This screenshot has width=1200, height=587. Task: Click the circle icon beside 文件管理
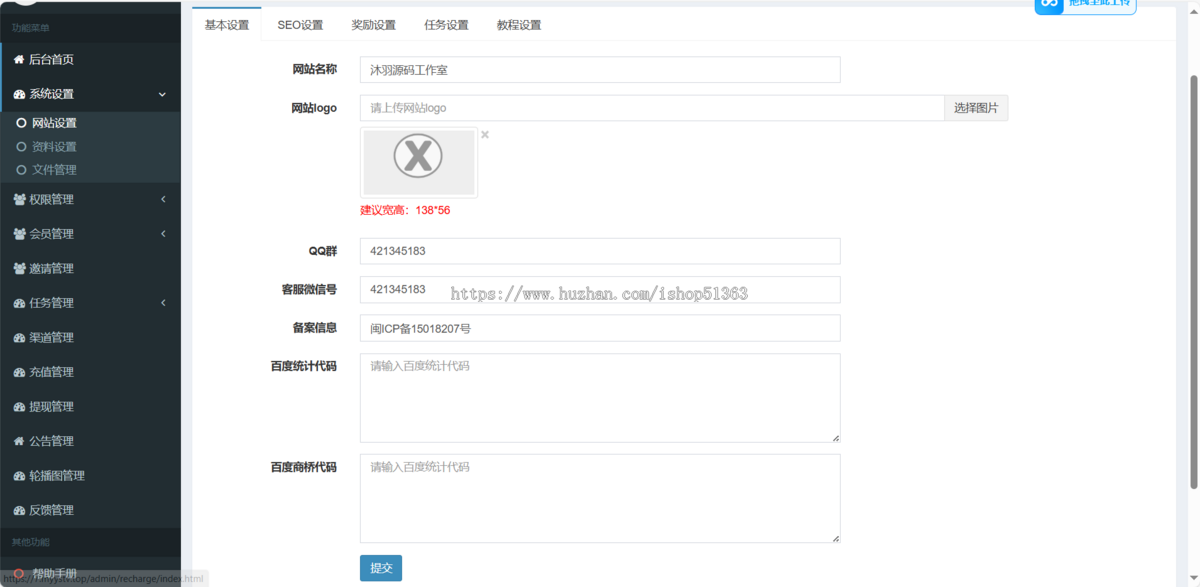21,170
